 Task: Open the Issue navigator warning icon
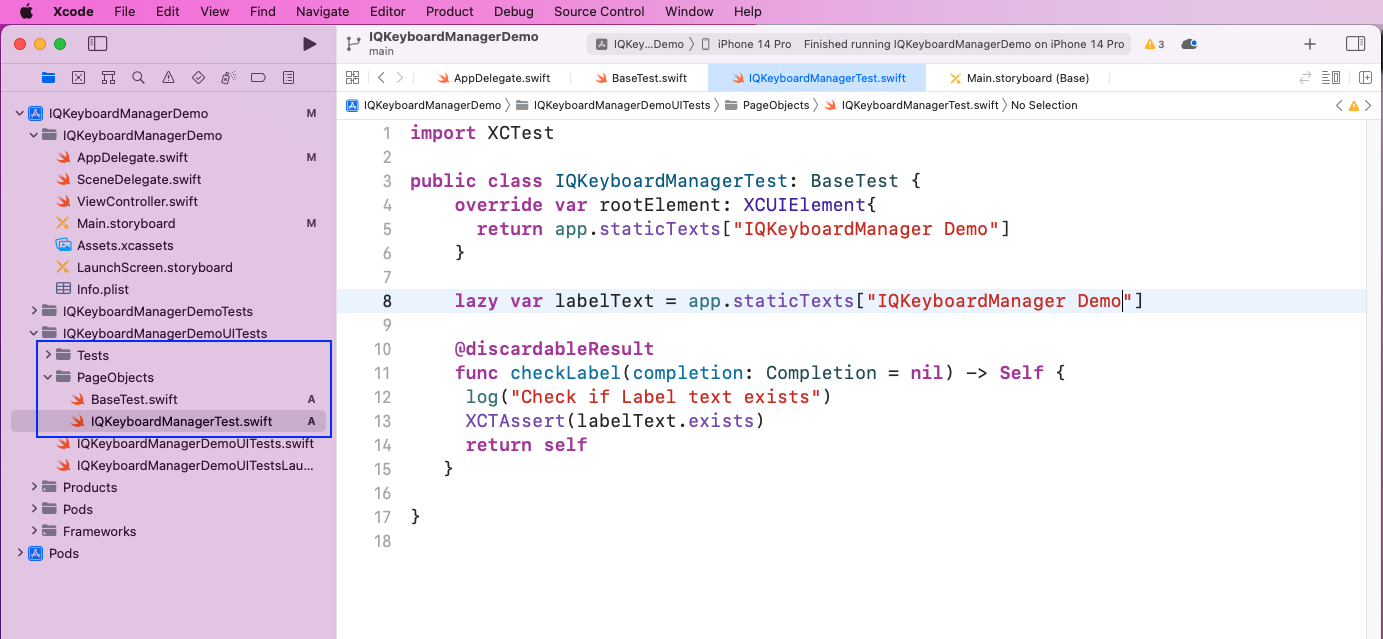(168, 77)
